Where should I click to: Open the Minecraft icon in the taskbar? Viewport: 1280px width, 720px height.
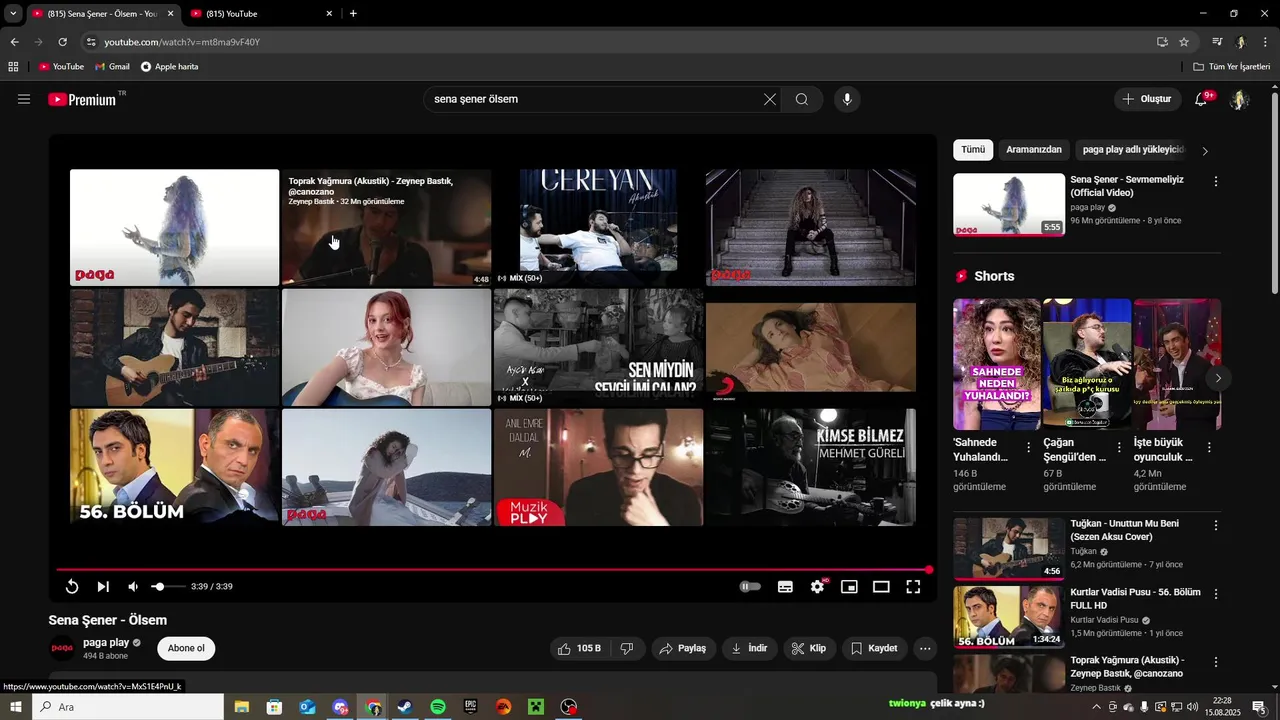[x=536, y=707]
